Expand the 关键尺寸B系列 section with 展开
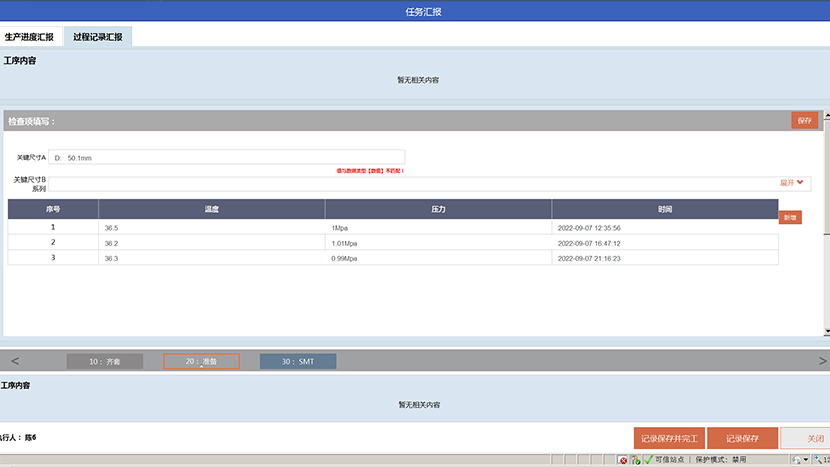Viewport: 830px width, 467px height. click(x=792, y=183)
